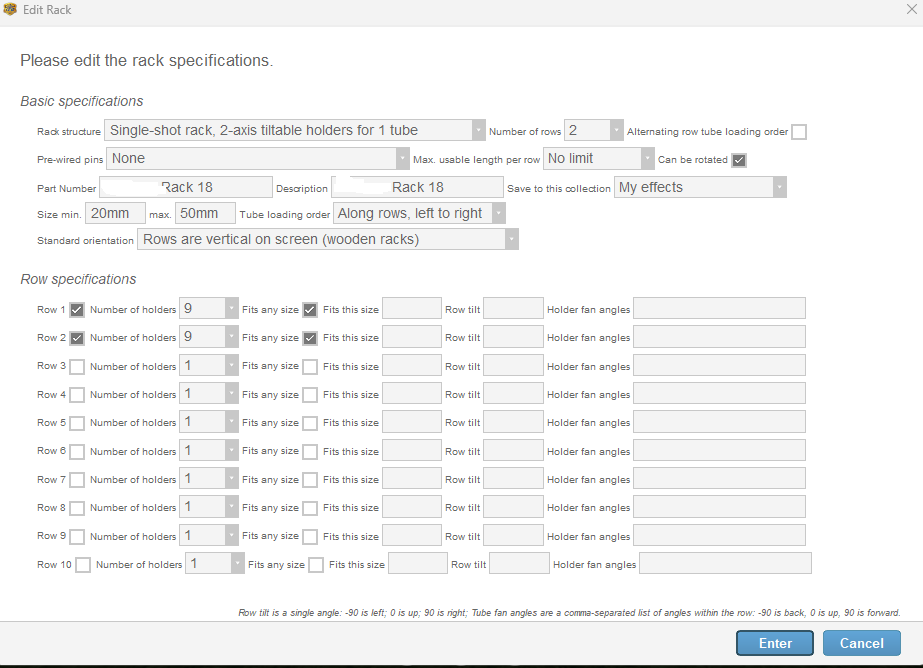Click the app icon in the title bar
The height and width of the screenshot is (668, 923).
pos(11,10)
